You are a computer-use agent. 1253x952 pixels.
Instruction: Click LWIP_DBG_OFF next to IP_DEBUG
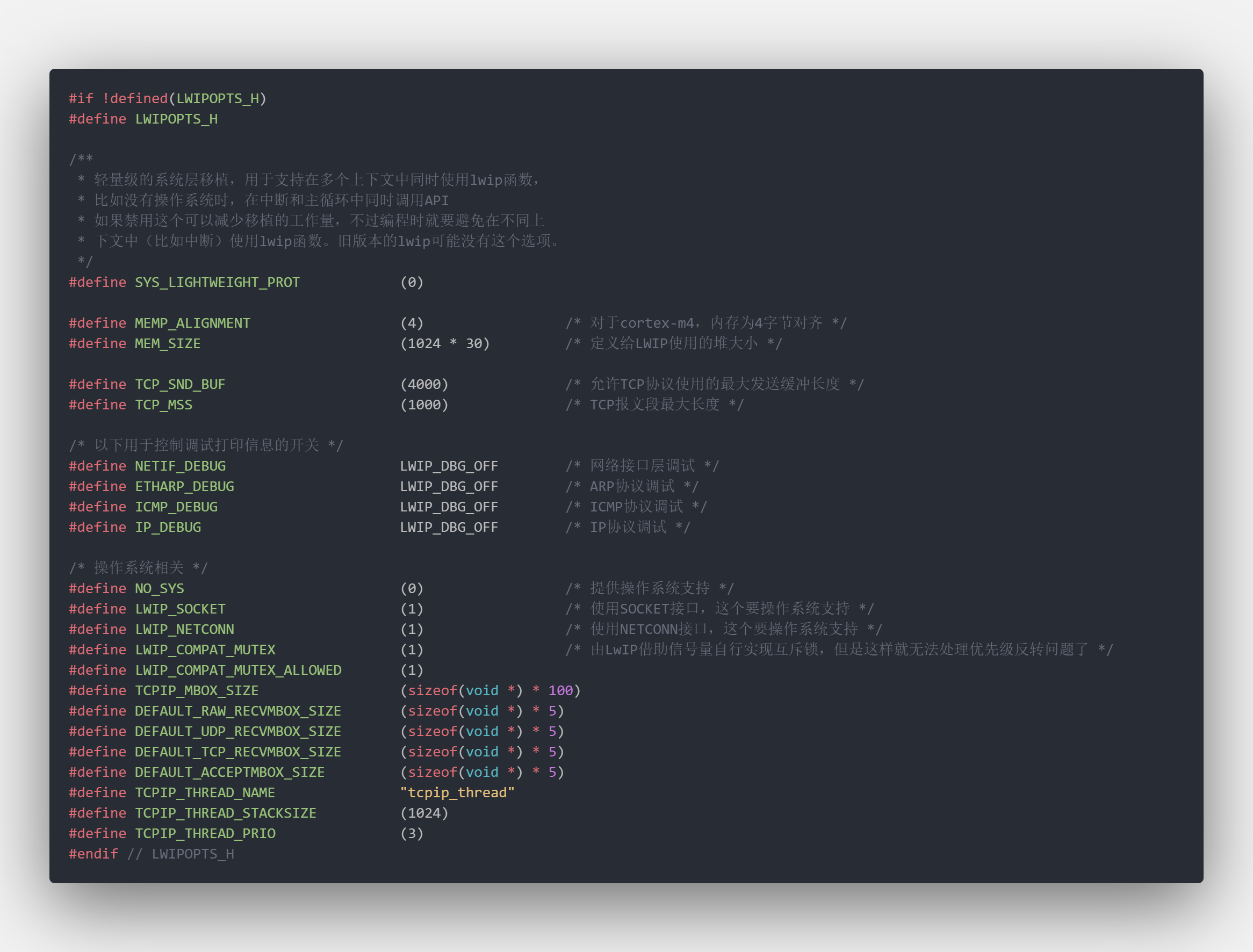449,527
